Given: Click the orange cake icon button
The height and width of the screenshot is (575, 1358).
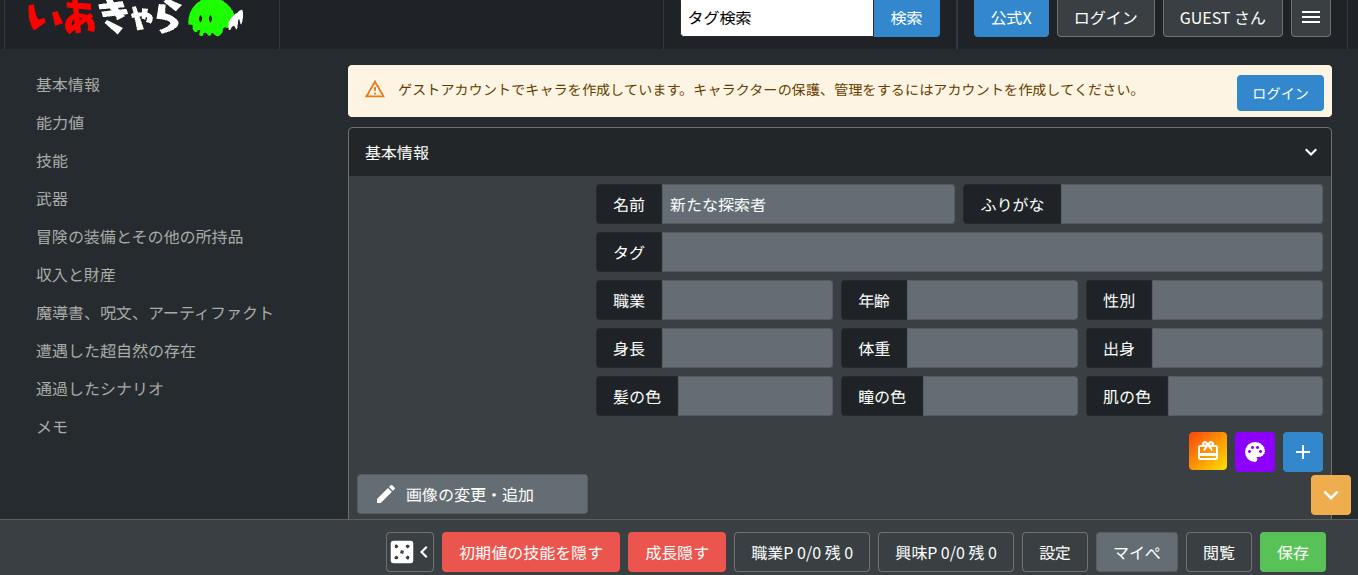Looking at the screenshot, I should (1208, 452).
